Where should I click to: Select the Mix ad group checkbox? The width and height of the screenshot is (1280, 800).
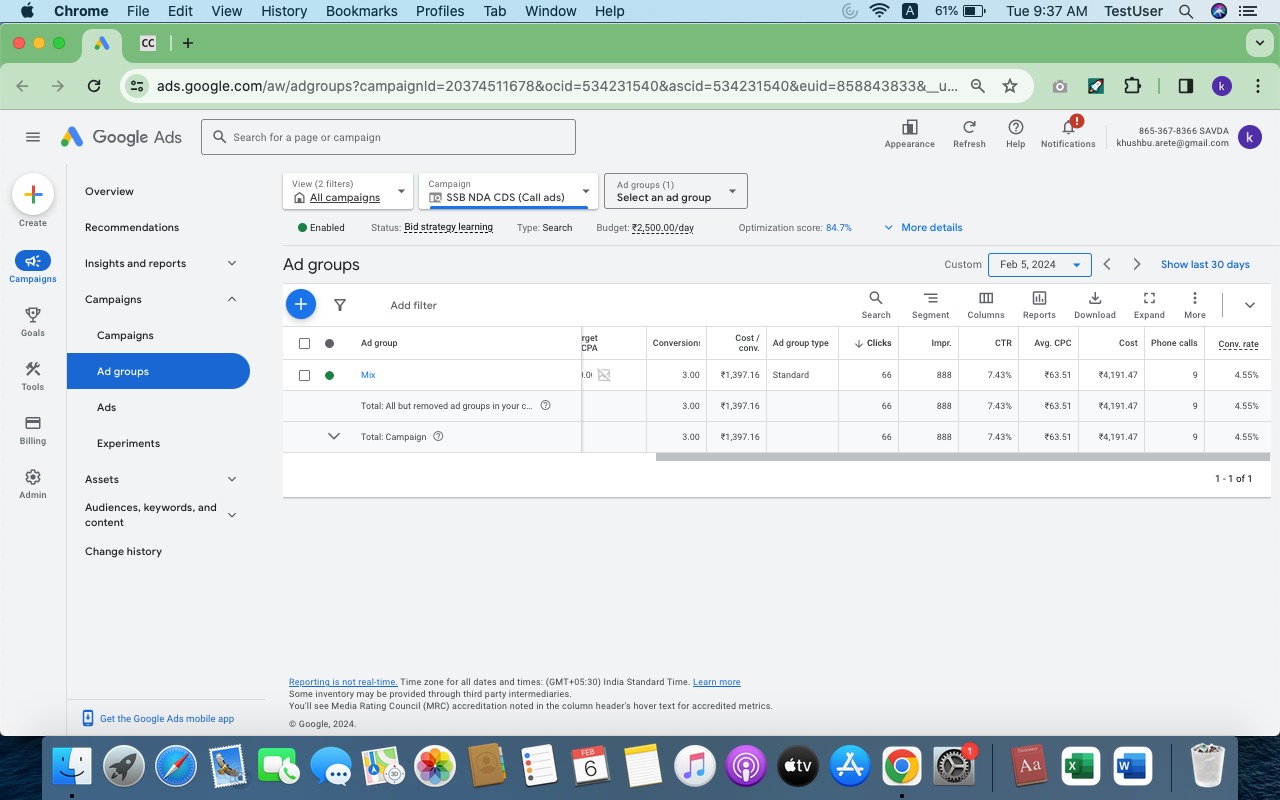point(305,375)
